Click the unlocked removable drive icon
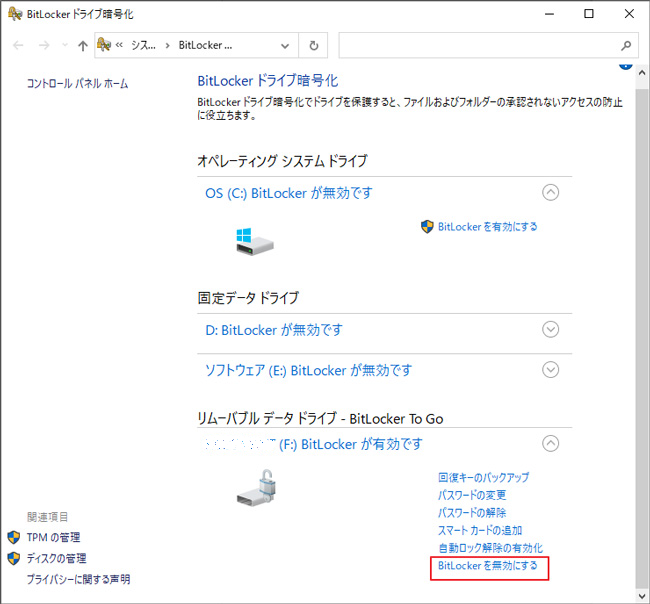 [x=257, y=488]
